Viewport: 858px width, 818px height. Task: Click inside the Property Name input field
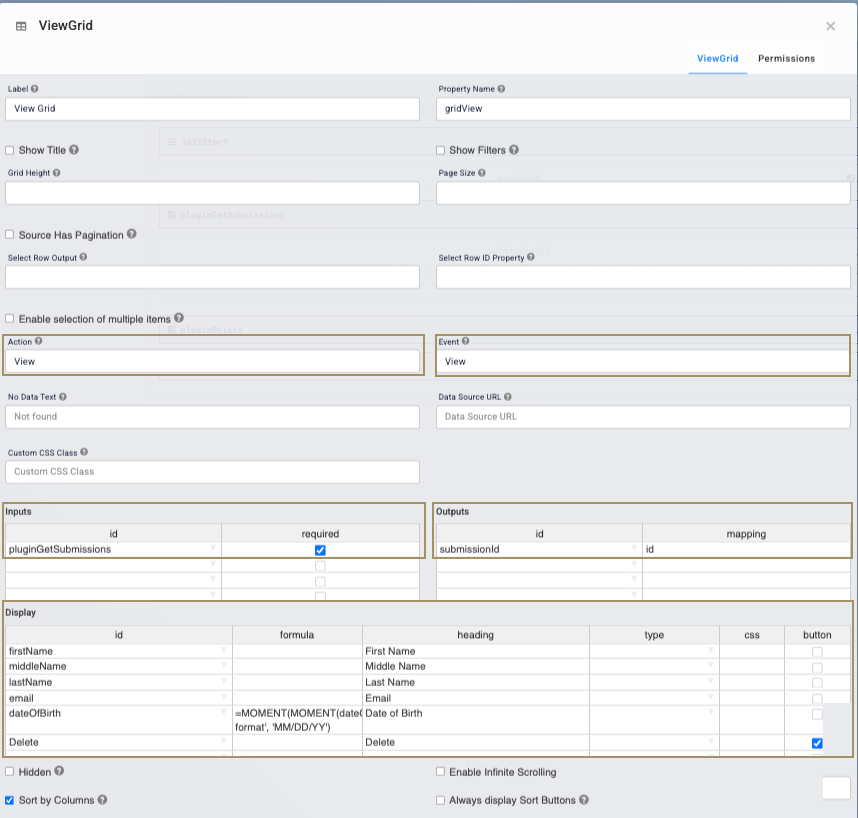(x=640, y=109)
